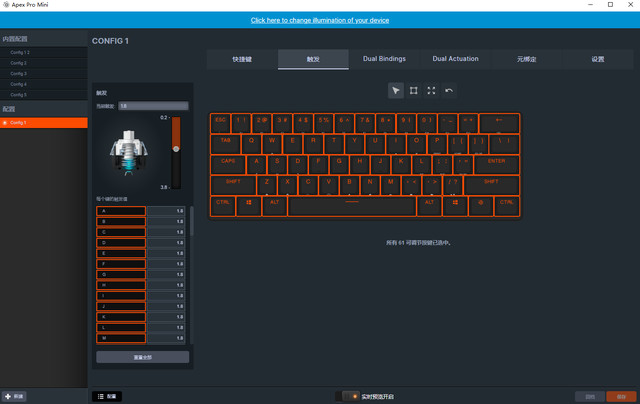Click the illumination change link at top

pos(320,20)
